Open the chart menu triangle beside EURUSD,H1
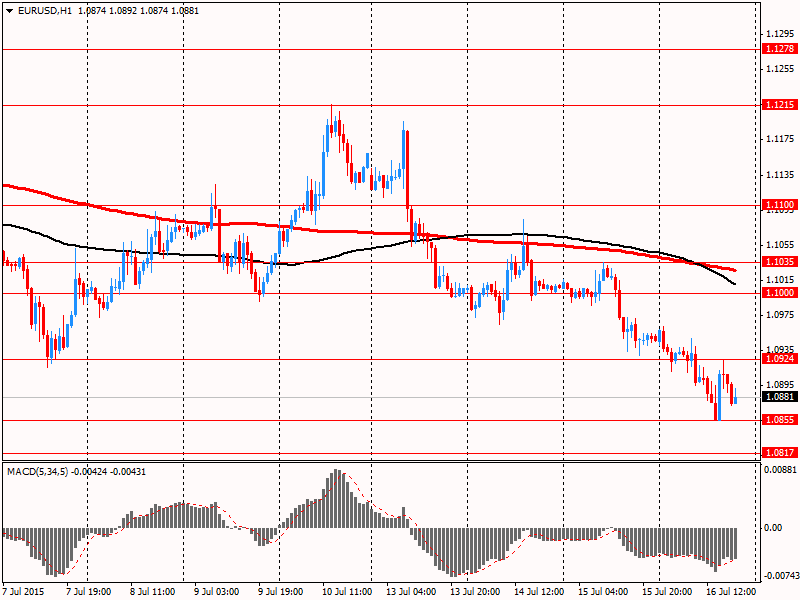Image resolution: width=800 pixels, height=600 pixels. coord(9,11)
